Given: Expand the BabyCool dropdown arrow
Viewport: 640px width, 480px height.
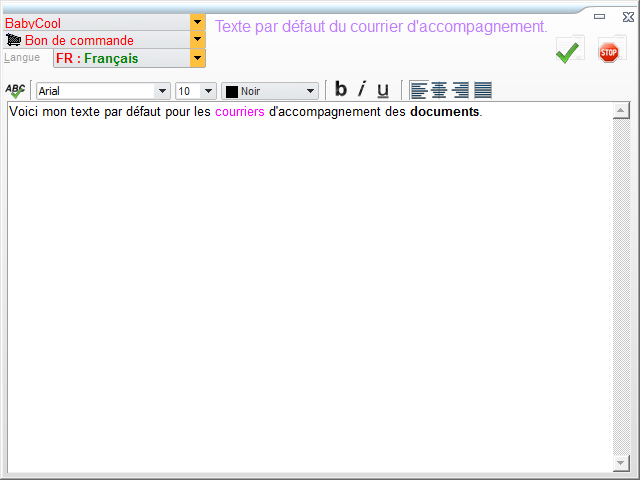Looking at the screenshot, I should point(197,21).
